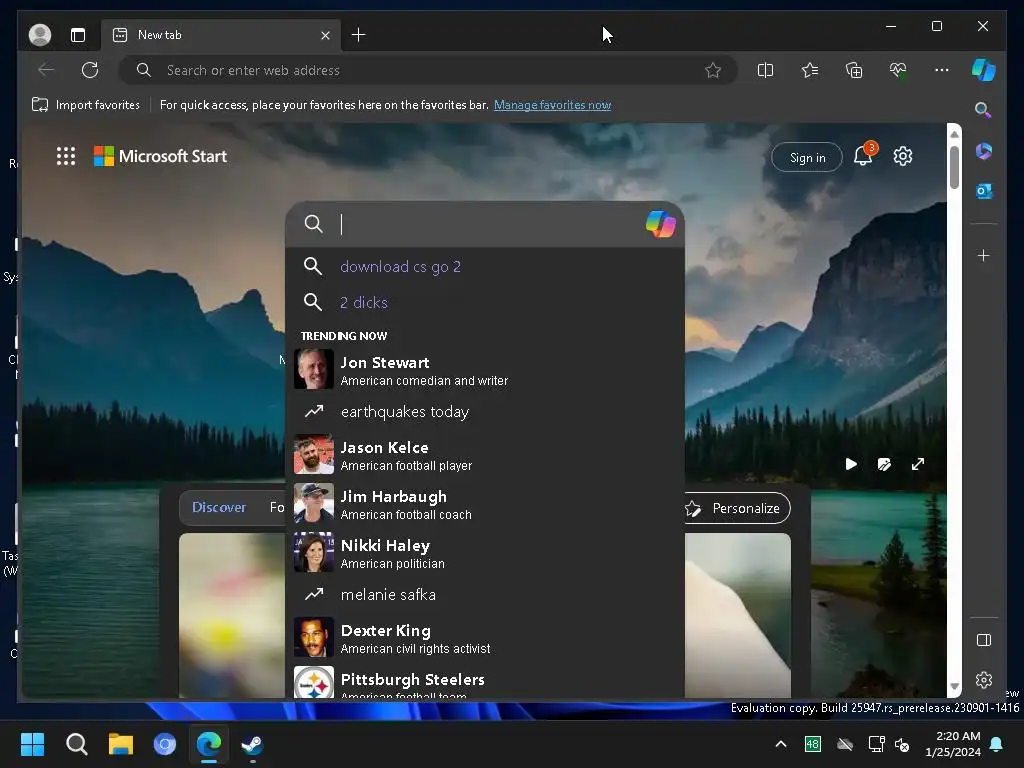
Task: Open the Collections icon
Action: click(854, 70)
